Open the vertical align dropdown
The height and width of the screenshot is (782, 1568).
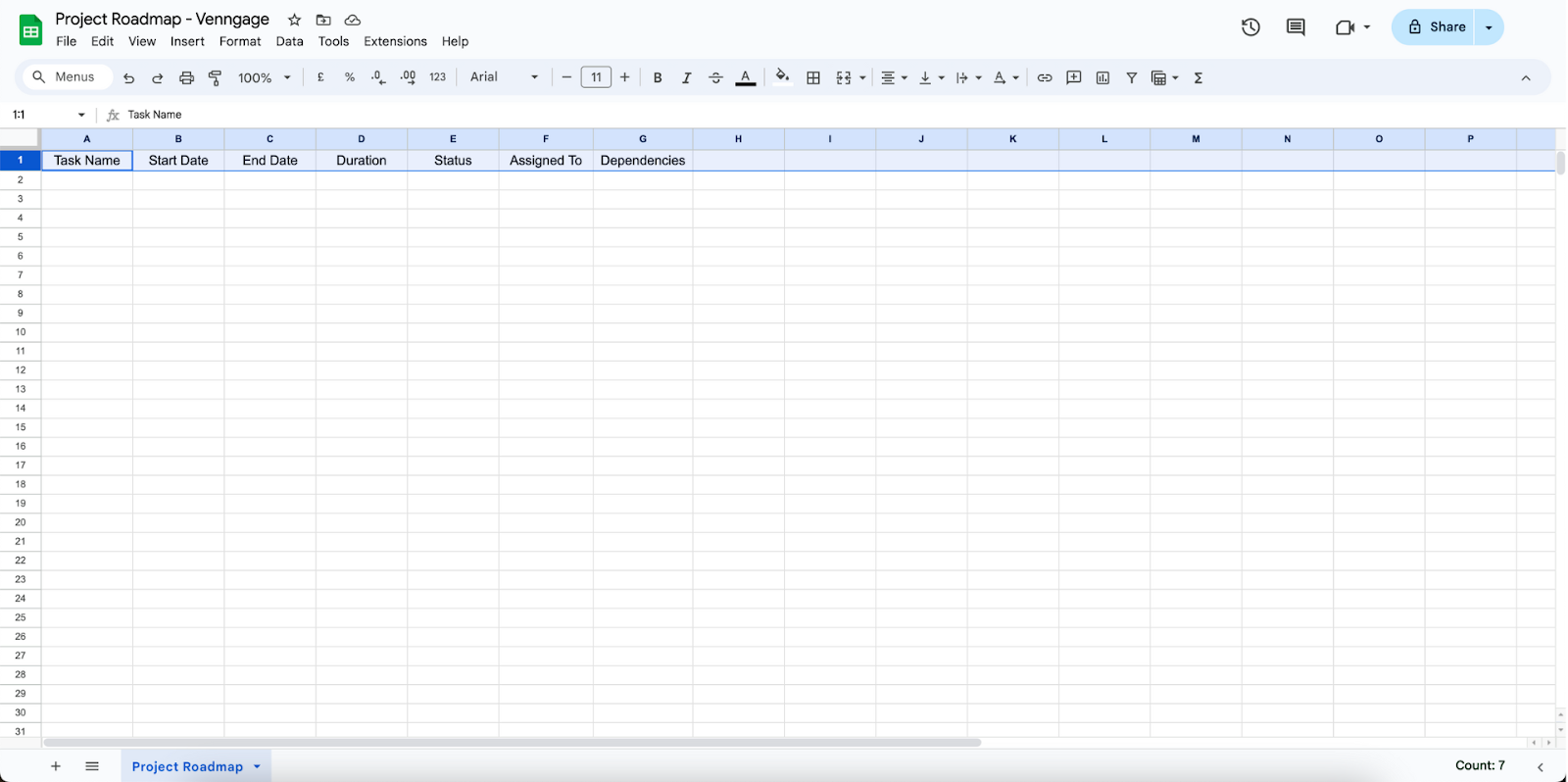coord(931,77)
